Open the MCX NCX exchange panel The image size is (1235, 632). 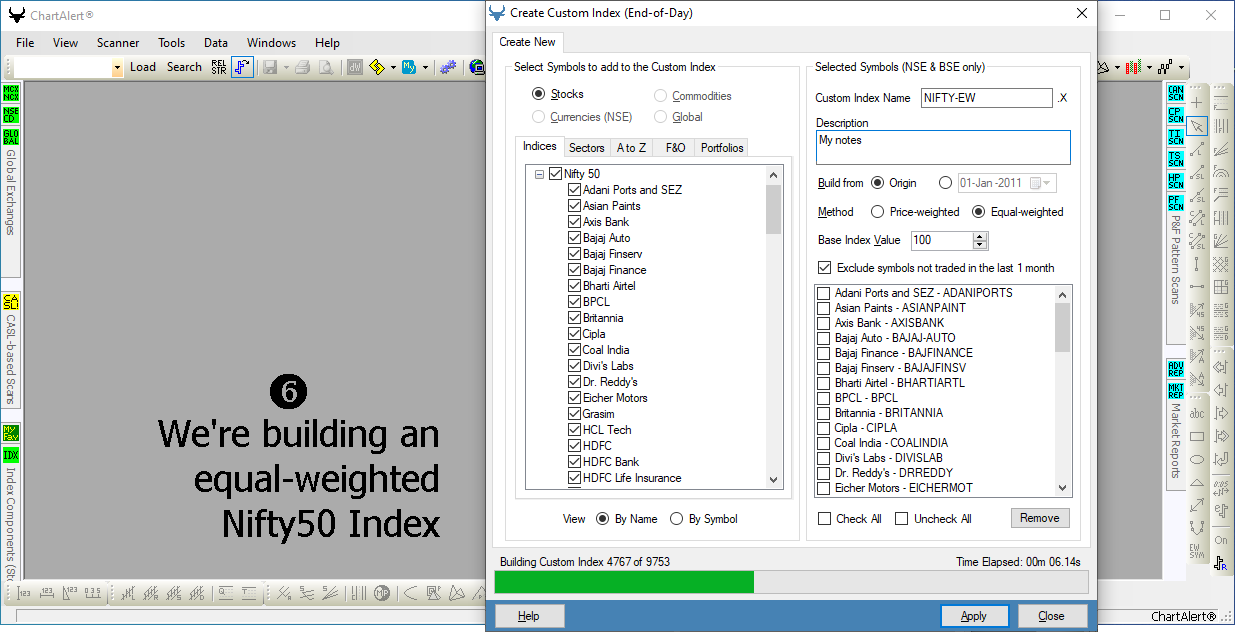click(x=11, y=93)
